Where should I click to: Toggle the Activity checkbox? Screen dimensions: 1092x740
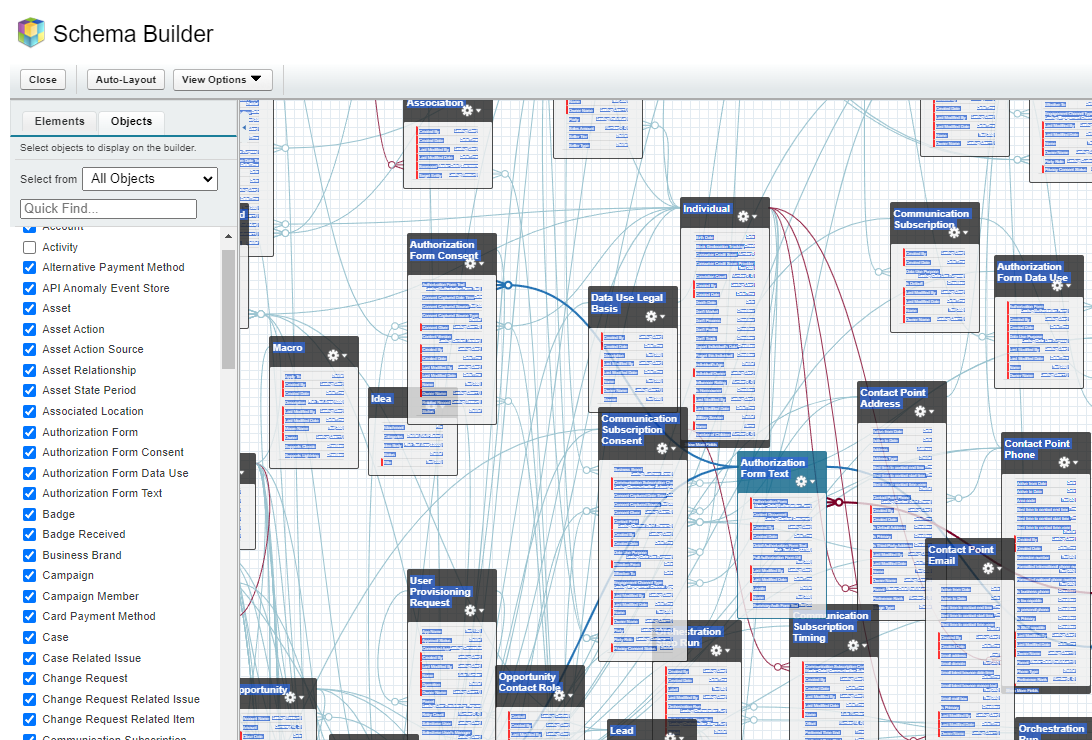click(29, 247)
